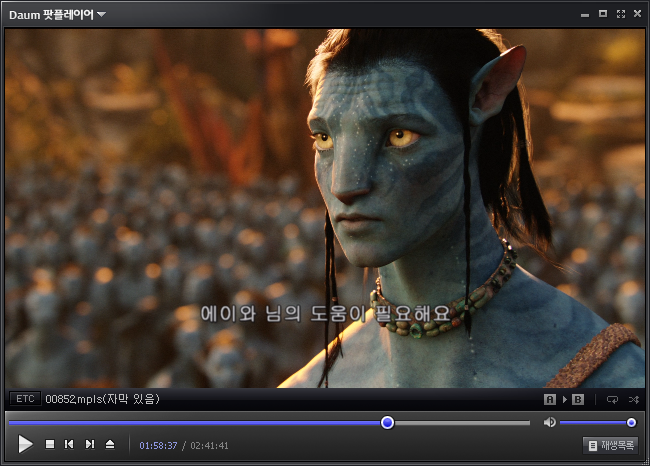Click the ETC format label

click(25, 399)
